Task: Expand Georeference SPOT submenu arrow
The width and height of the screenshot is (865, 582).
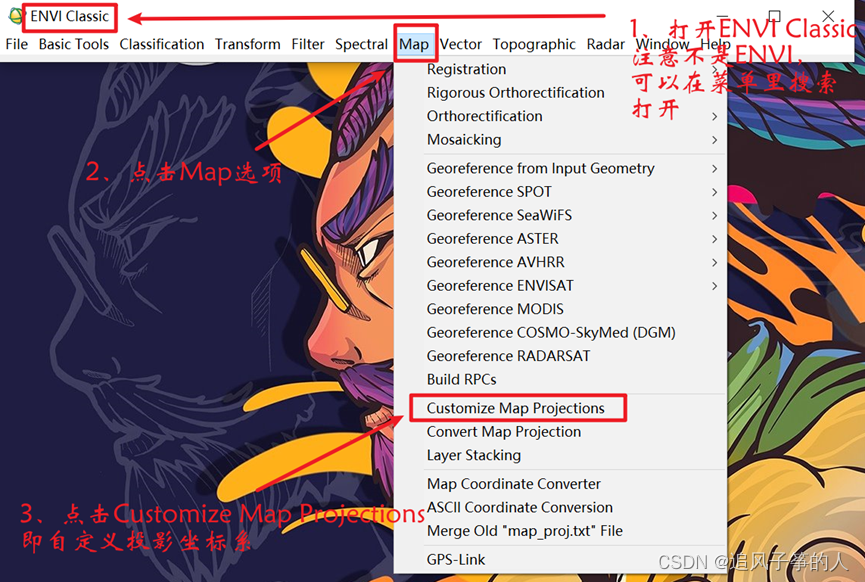Action: click(714, 192)
